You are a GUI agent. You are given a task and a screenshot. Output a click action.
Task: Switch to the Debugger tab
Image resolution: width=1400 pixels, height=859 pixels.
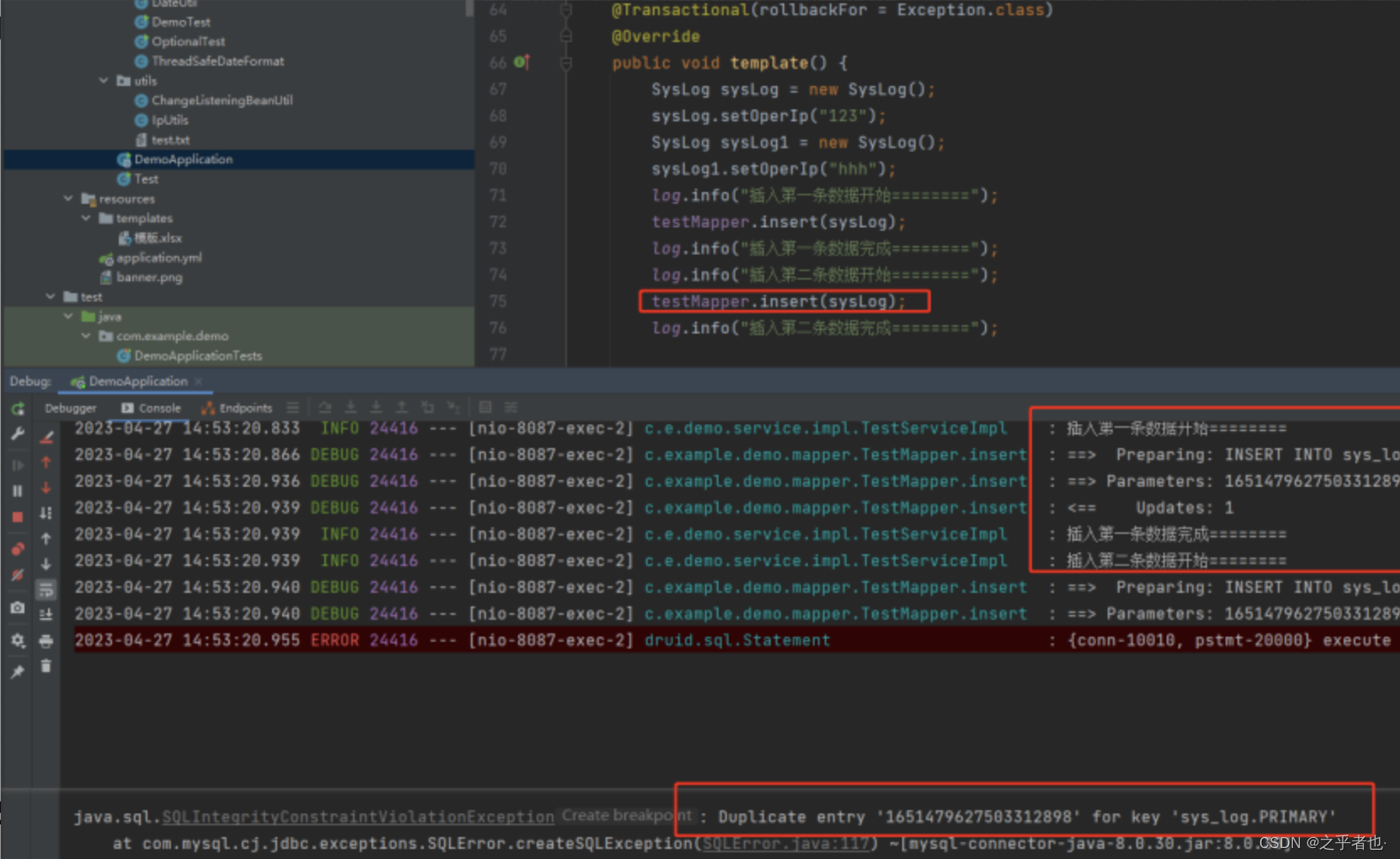tap(71, 408)
